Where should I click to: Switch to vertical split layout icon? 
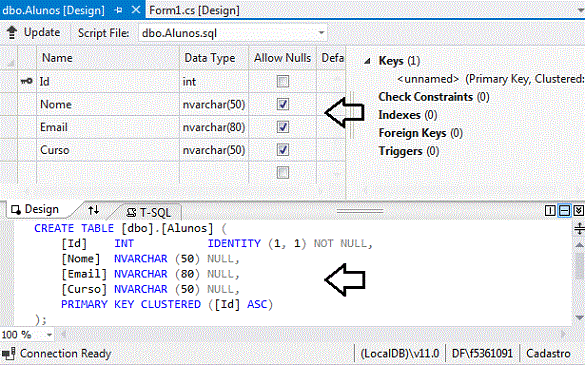pos(550,210)
